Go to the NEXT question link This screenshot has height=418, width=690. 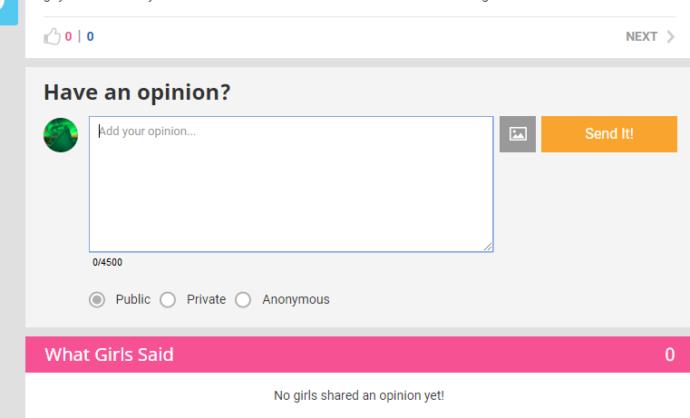[650, 37]
